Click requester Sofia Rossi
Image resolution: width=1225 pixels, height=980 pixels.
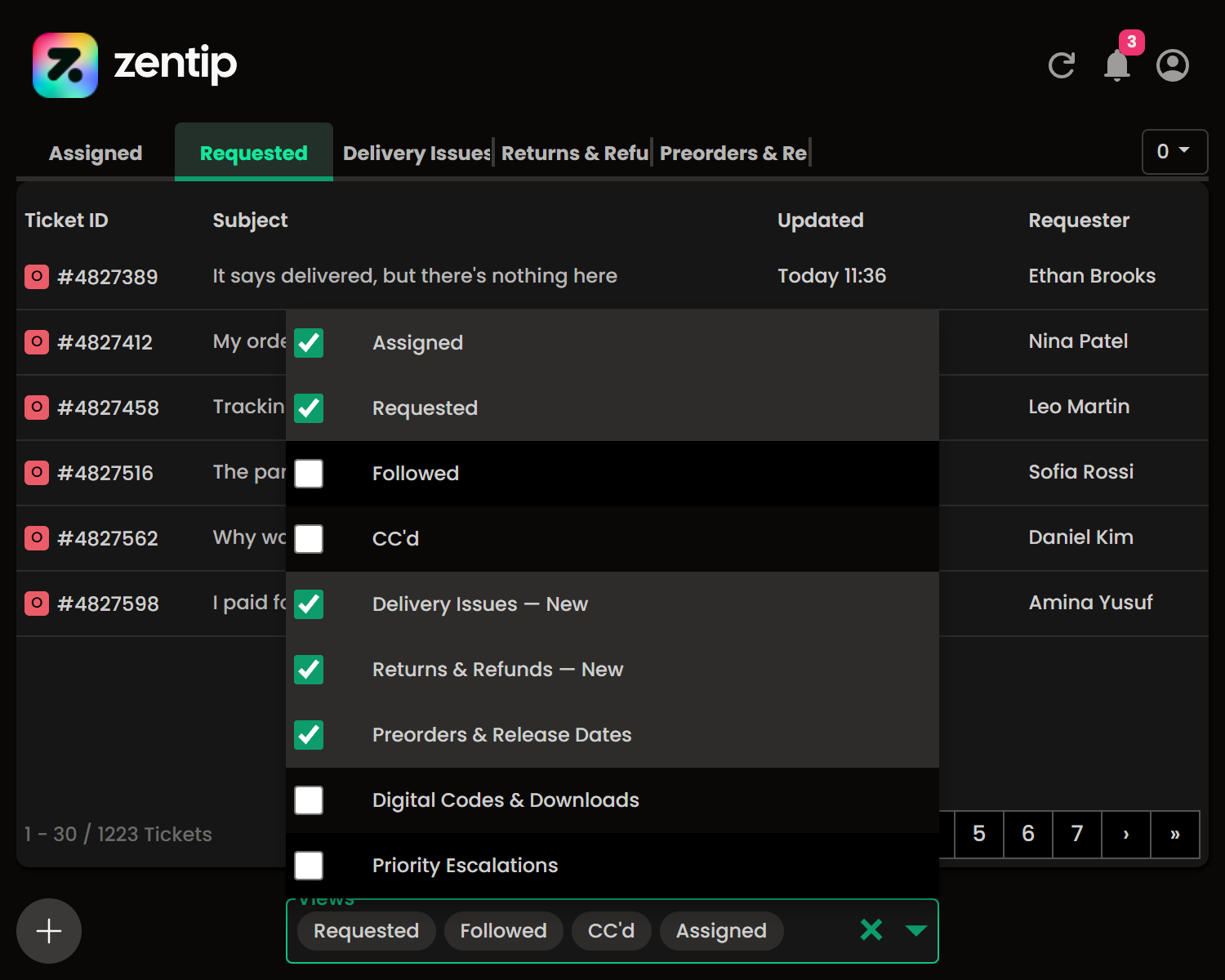pos(1081,472)
